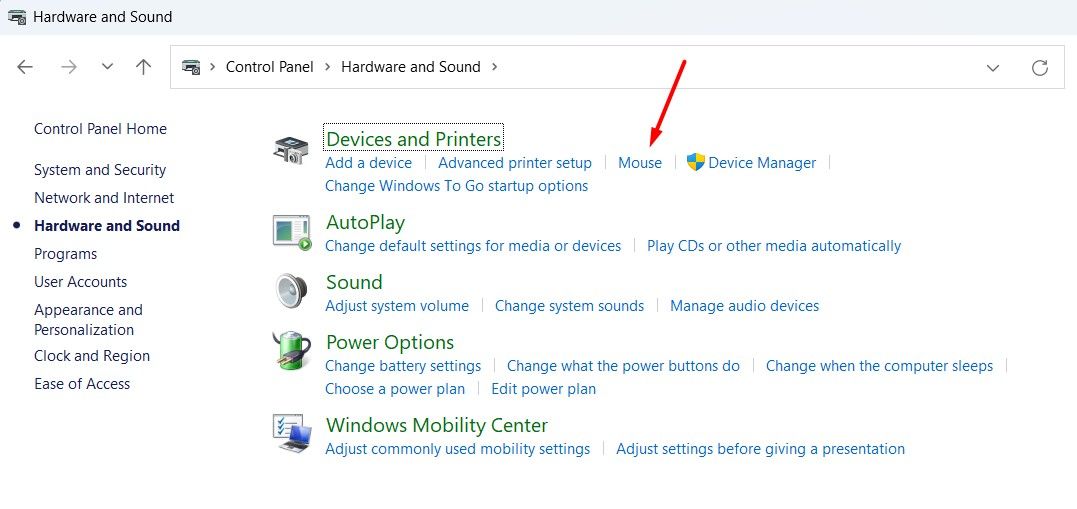The width and height of the screenshot is (1077, 509).
Task: Expand chevron after Control Panel breadcrumb
Action: pos(327,67)
